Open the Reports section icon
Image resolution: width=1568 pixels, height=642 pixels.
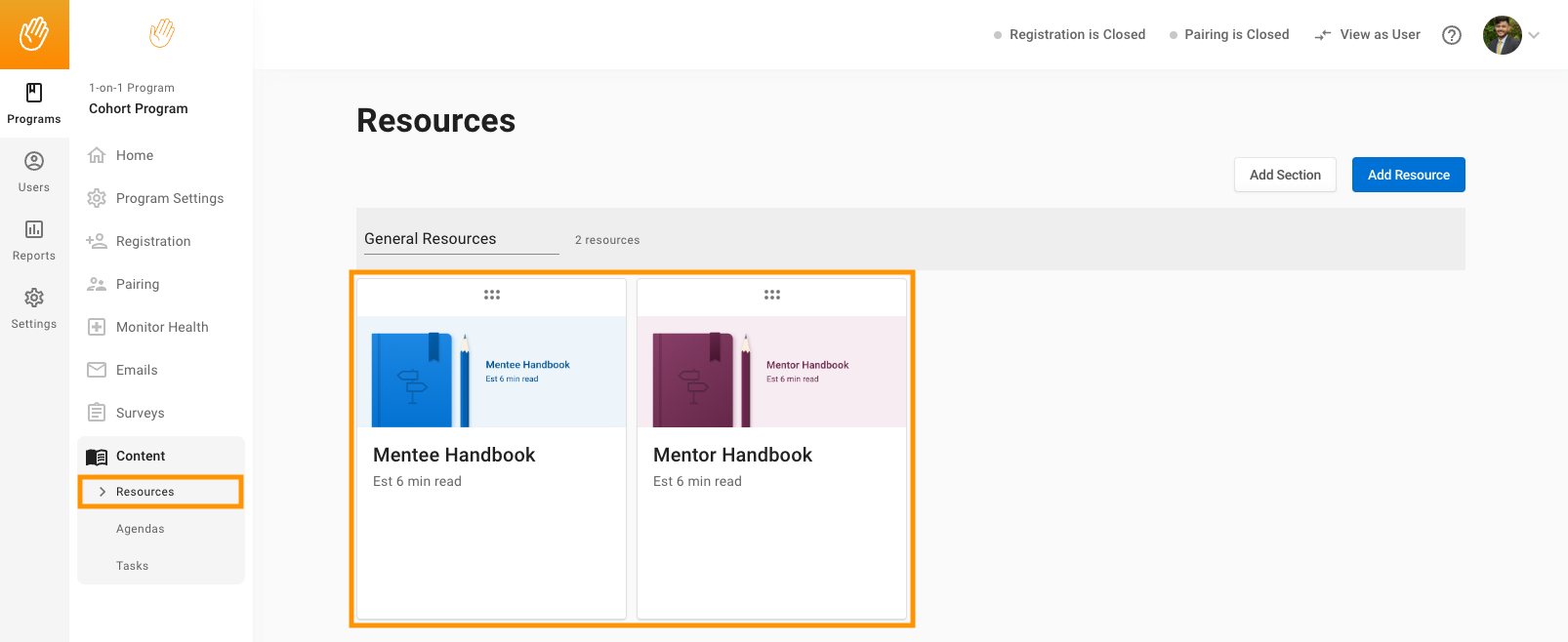click(34, 229)
